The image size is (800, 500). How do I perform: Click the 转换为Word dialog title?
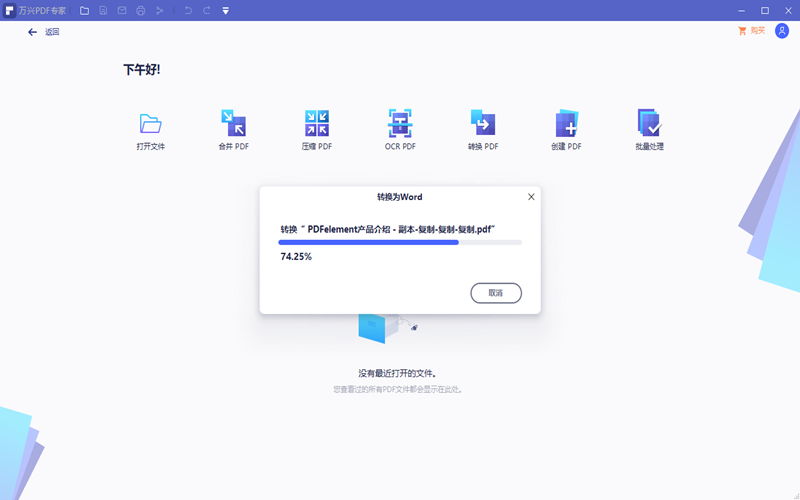click(399, 197)
